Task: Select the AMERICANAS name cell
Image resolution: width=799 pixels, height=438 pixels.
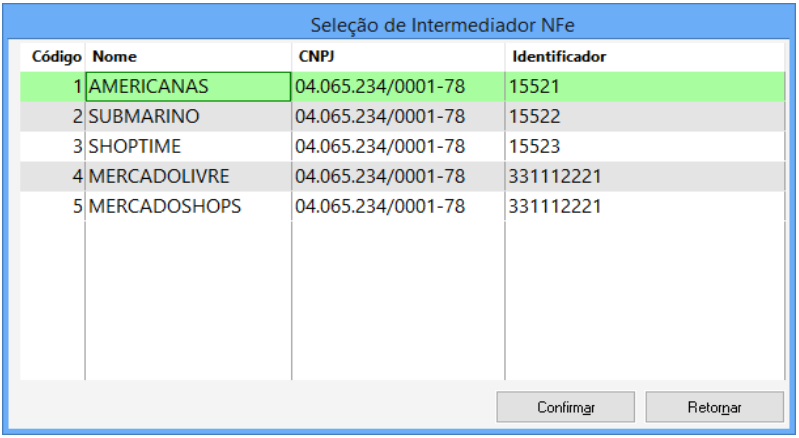Action: (189, 87)
